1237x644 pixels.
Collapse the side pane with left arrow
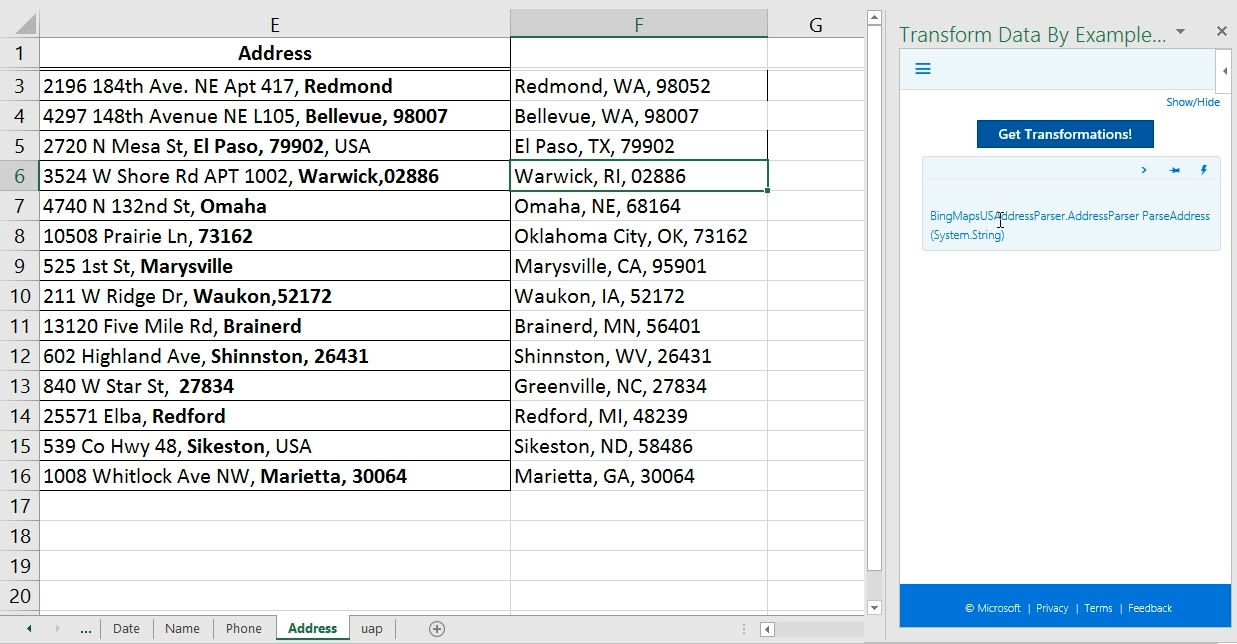pos(1225,71)
